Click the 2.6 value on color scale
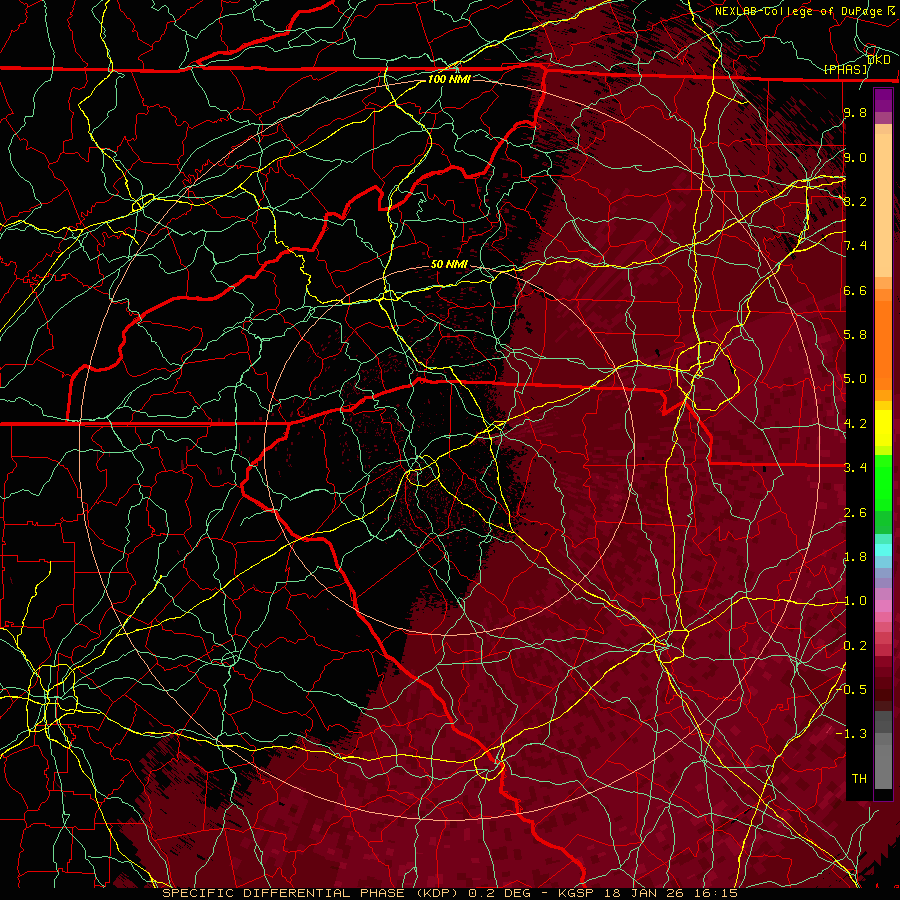 [855, 512]
